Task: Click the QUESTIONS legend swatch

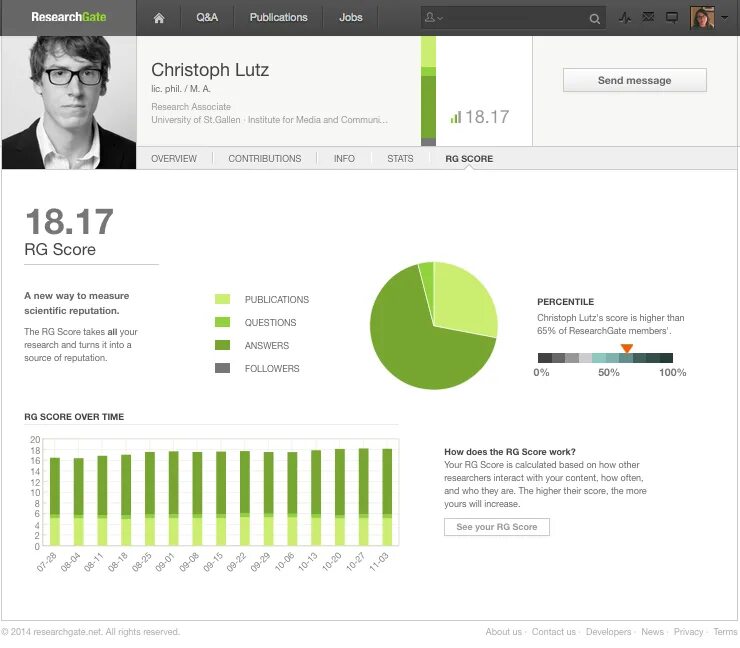Action: coord(222,322)
